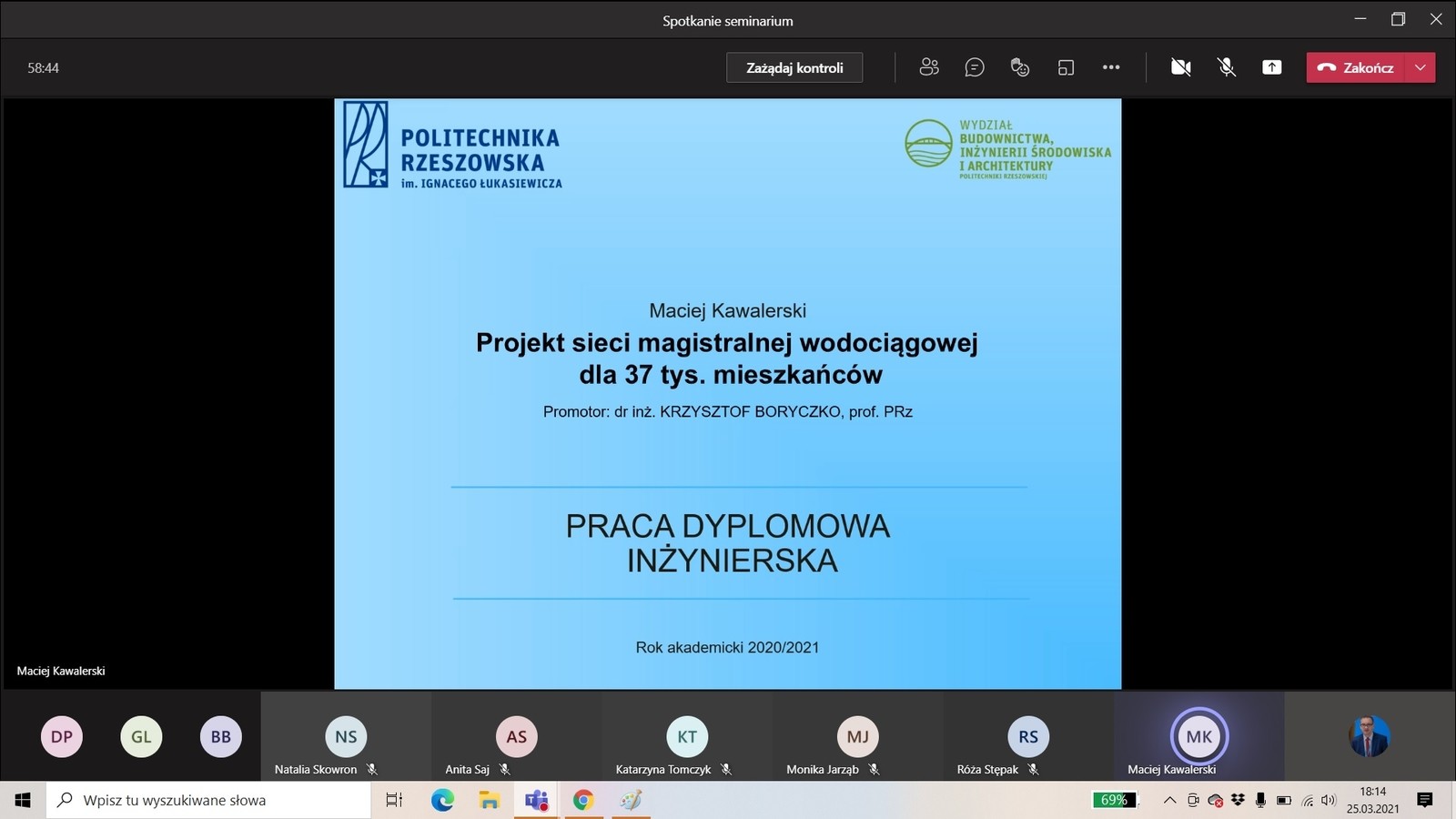Unmute the microphone
Viewport: 1456px width, 819px height.
(1227, 67)
